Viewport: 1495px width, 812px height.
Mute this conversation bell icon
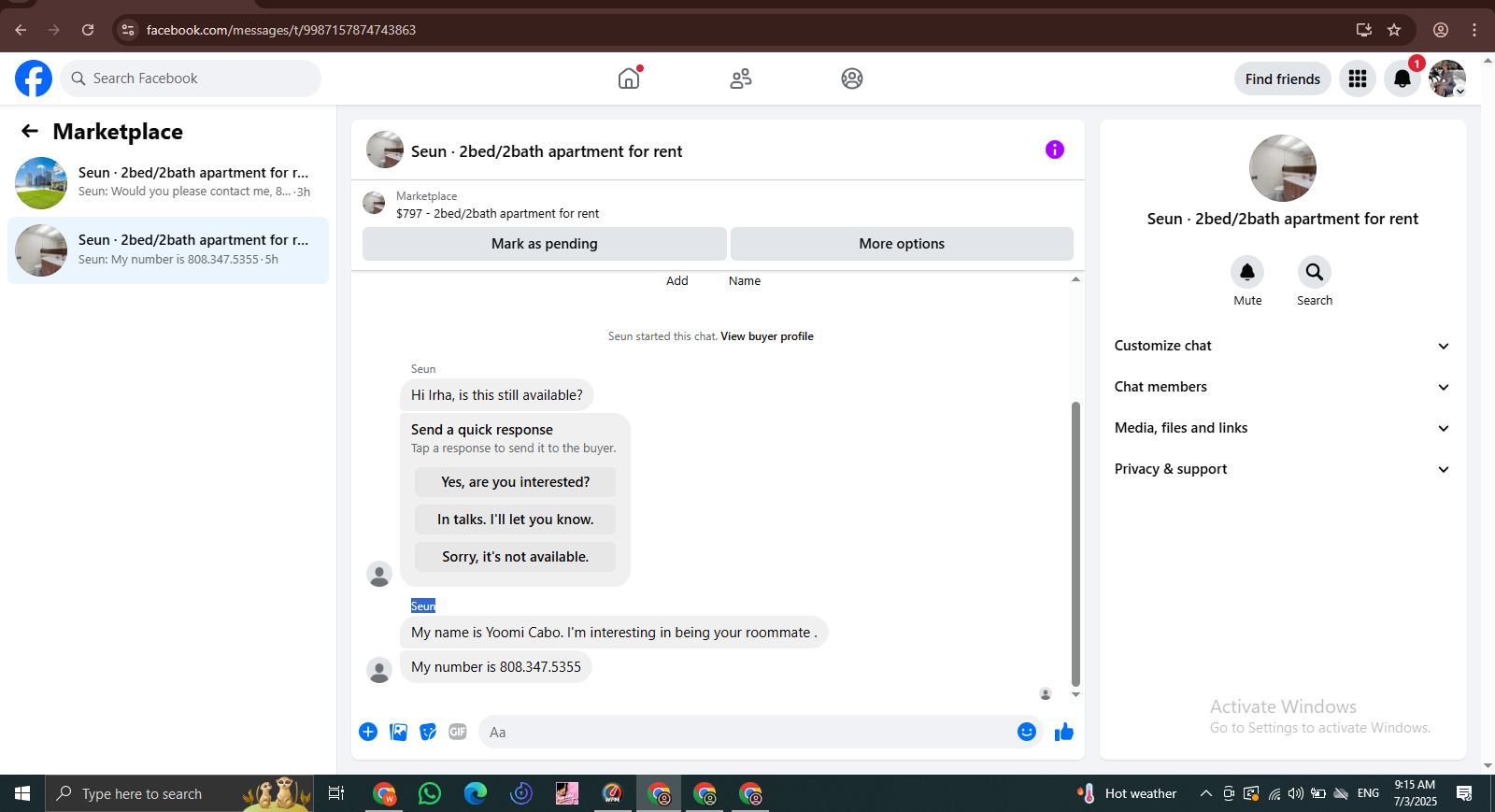1247,272
